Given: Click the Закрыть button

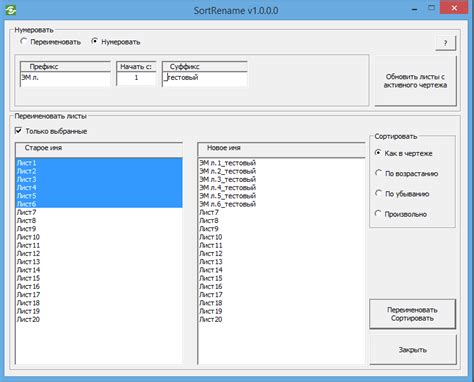Looking at the screenshot, I should coord(413,350).
